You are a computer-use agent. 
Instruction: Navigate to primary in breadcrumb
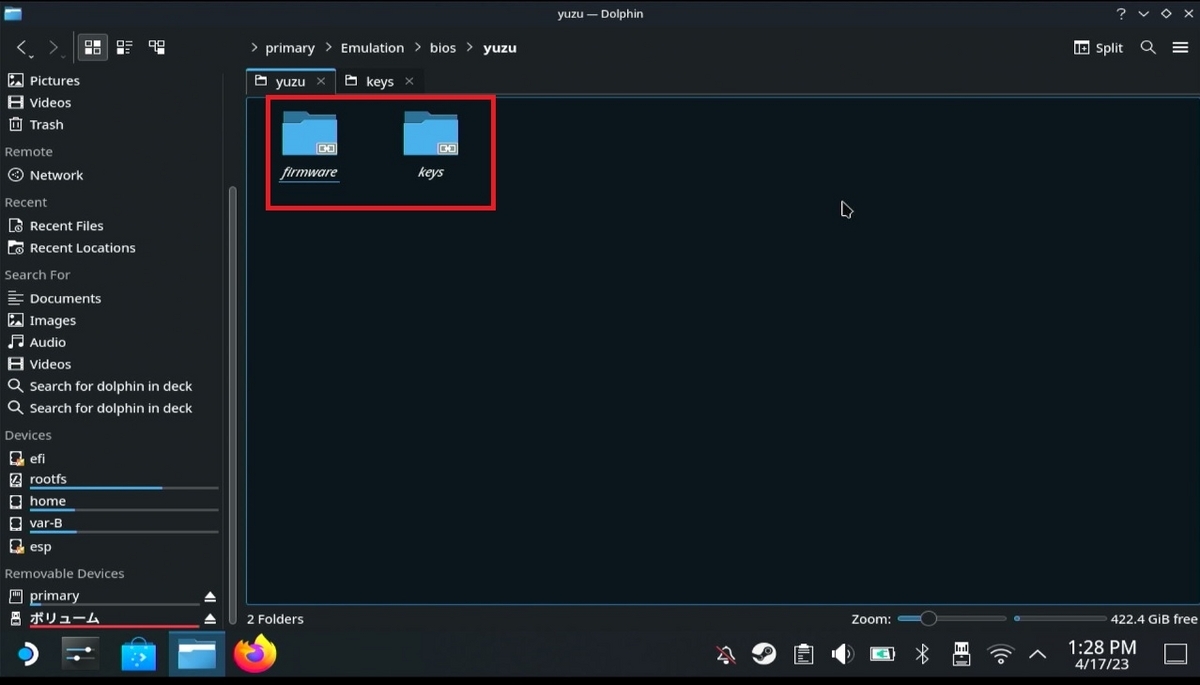pos(290,48)
